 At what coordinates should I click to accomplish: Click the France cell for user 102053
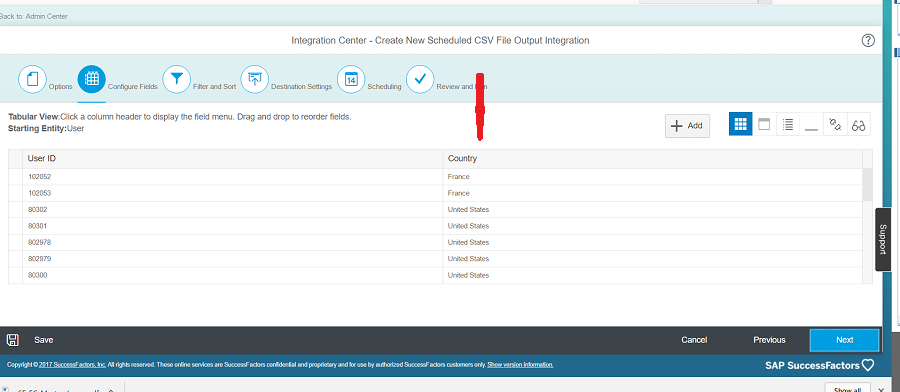pos(653,193)
